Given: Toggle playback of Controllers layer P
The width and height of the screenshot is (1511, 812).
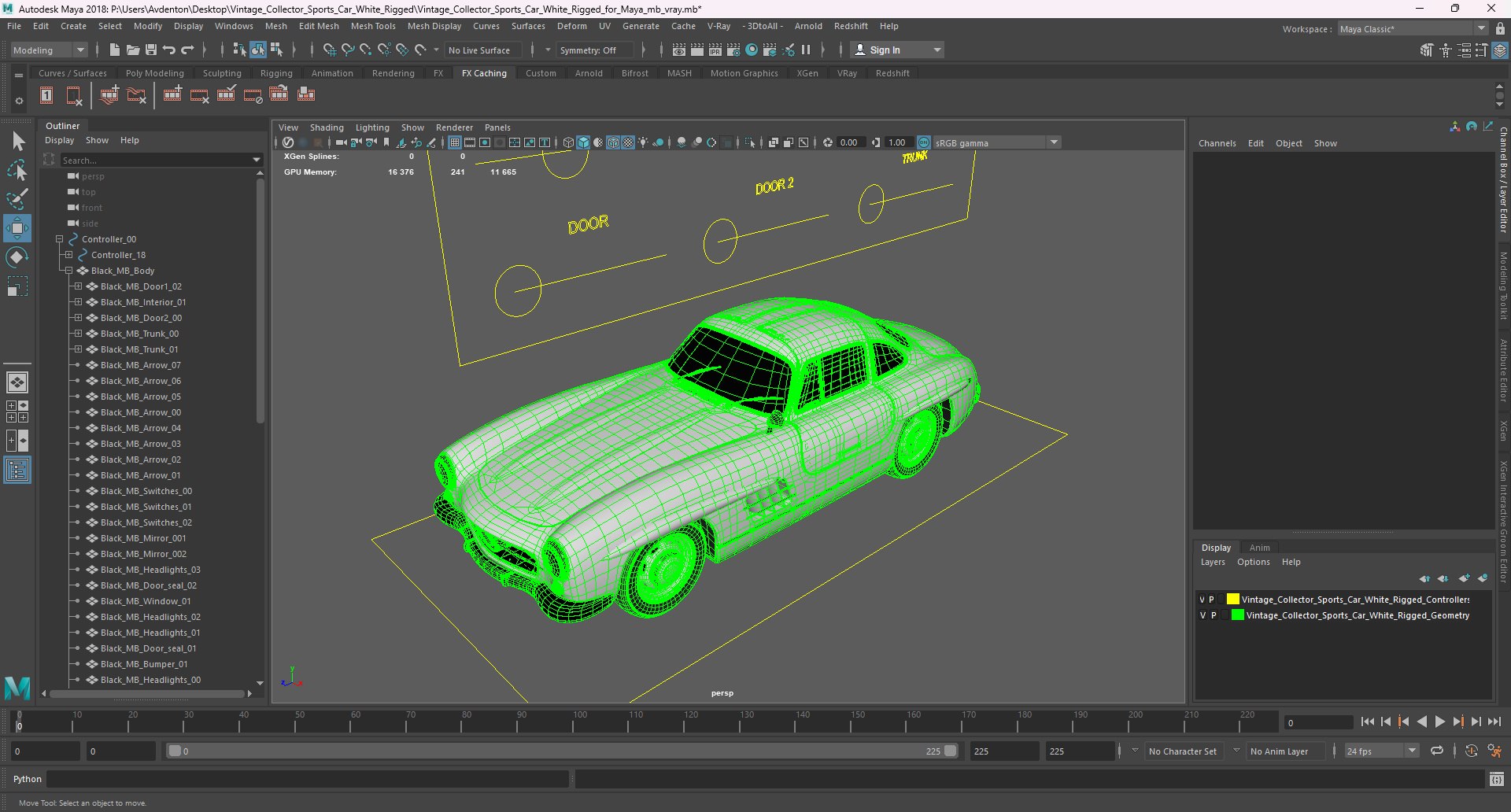Looking at the screenshot, I should 1212,600.
